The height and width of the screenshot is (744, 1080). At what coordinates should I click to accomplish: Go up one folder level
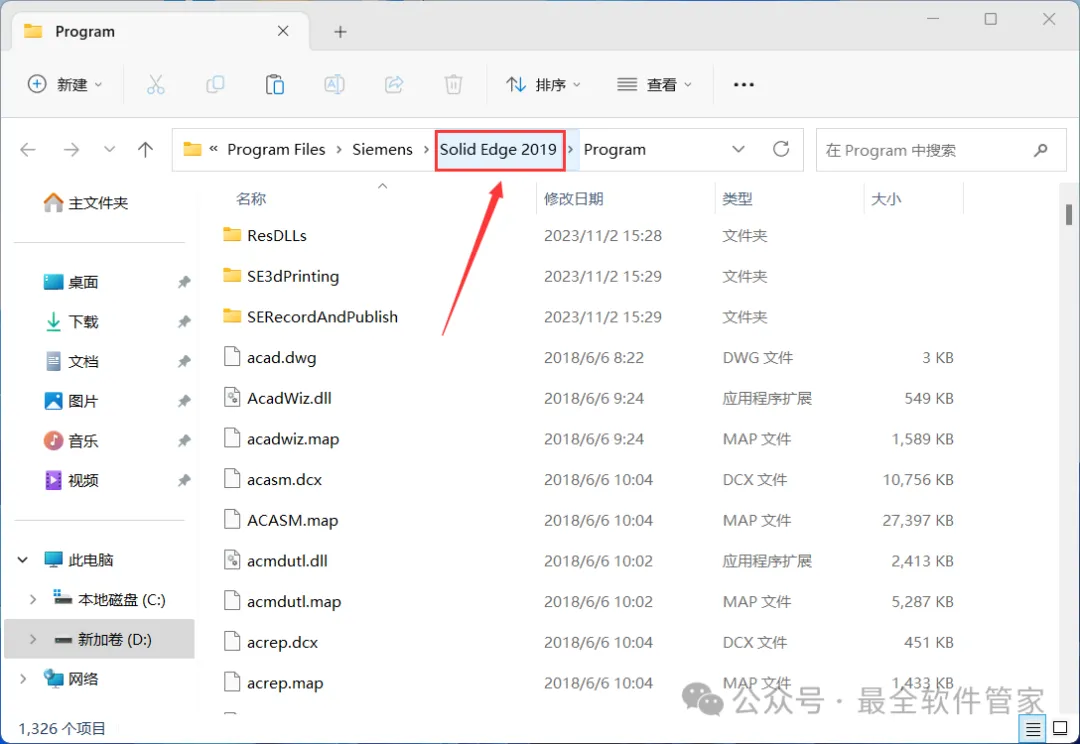(145, 149)
